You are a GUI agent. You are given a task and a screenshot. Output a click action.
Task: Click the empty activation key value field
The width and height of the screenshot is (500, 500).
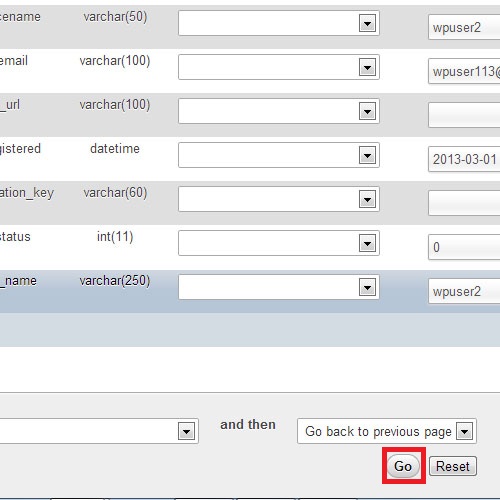click(464, 203)
